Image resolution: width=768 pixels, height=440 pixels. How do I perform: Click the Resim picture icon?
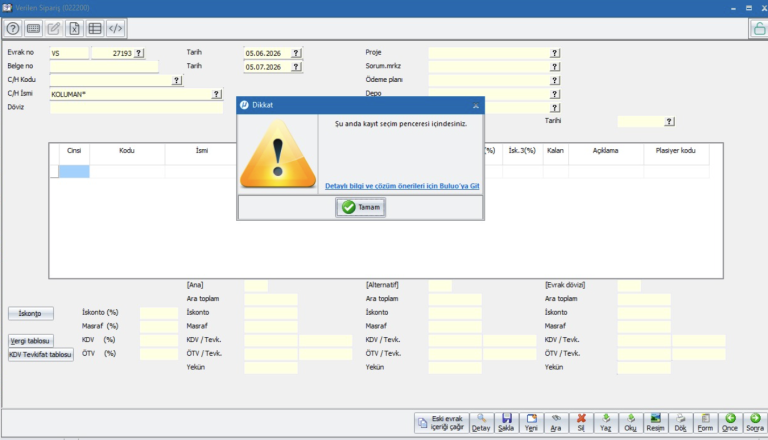(655, 423)
